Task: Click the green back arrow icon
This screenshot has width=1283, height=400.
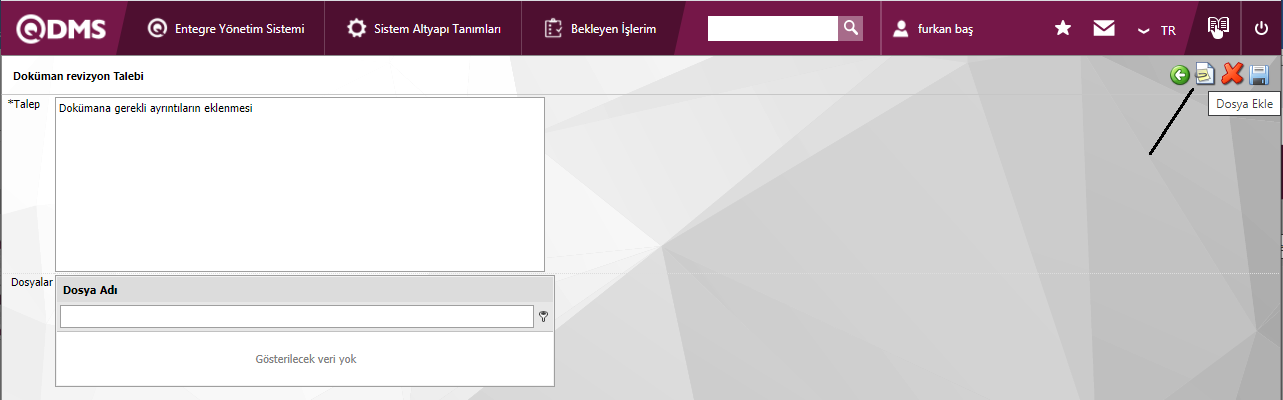Action: tap(1180, 75)
